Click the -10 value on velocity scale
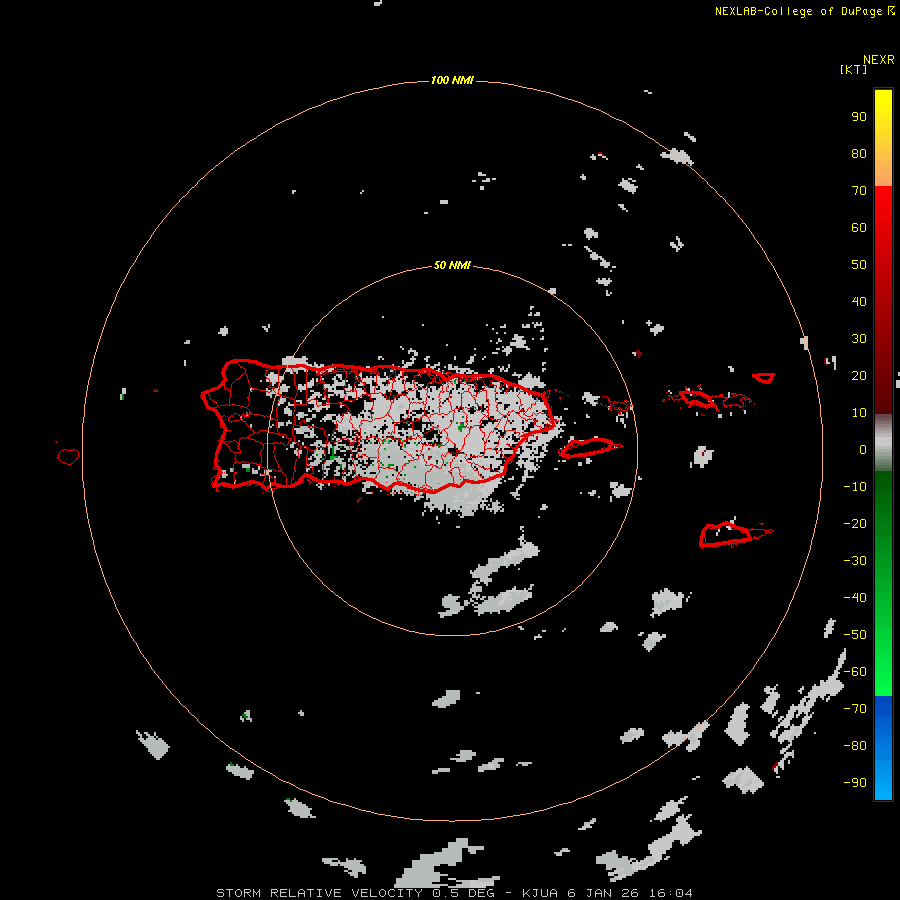900x900 pixels. [855, 487]
